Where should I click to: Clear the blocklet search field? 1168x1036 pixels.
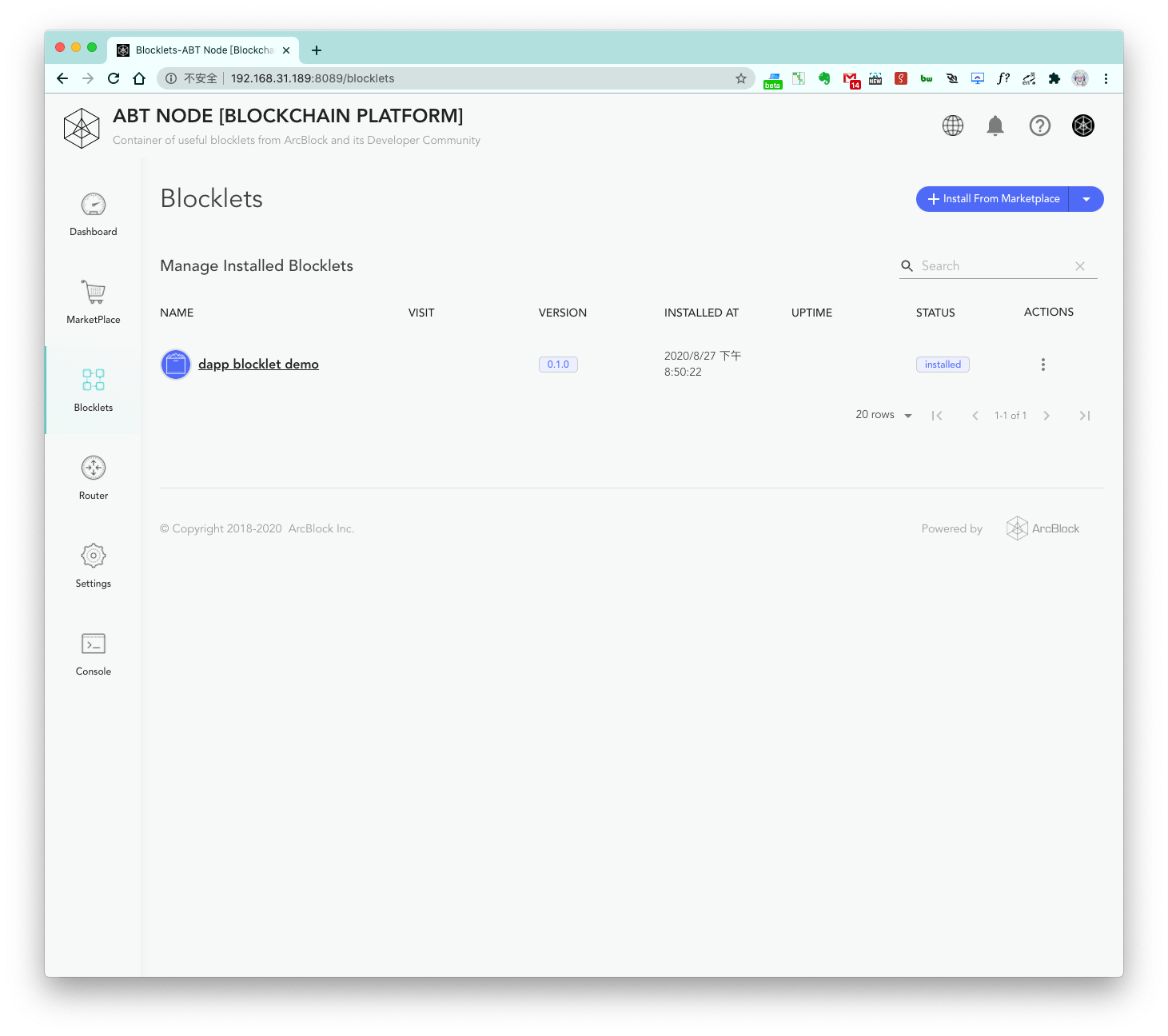point(1080,266)
